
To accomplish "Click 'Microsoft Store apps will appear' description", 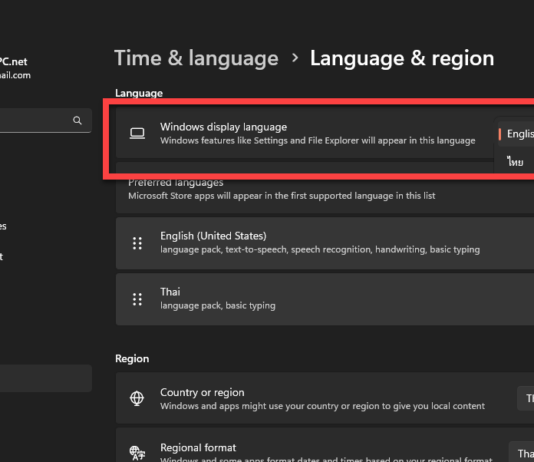I will point(282,196).
